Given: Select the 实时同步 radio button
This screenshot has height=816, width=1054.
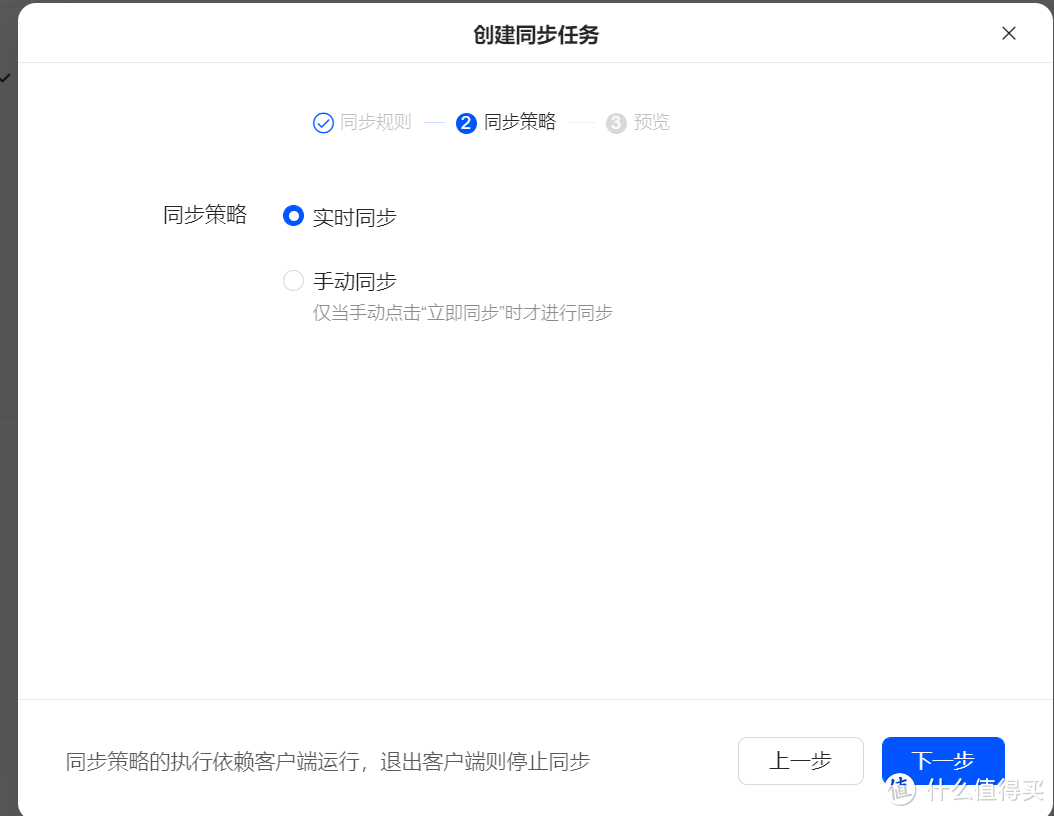Looking at the screenshot, I should tap(293, 216).
